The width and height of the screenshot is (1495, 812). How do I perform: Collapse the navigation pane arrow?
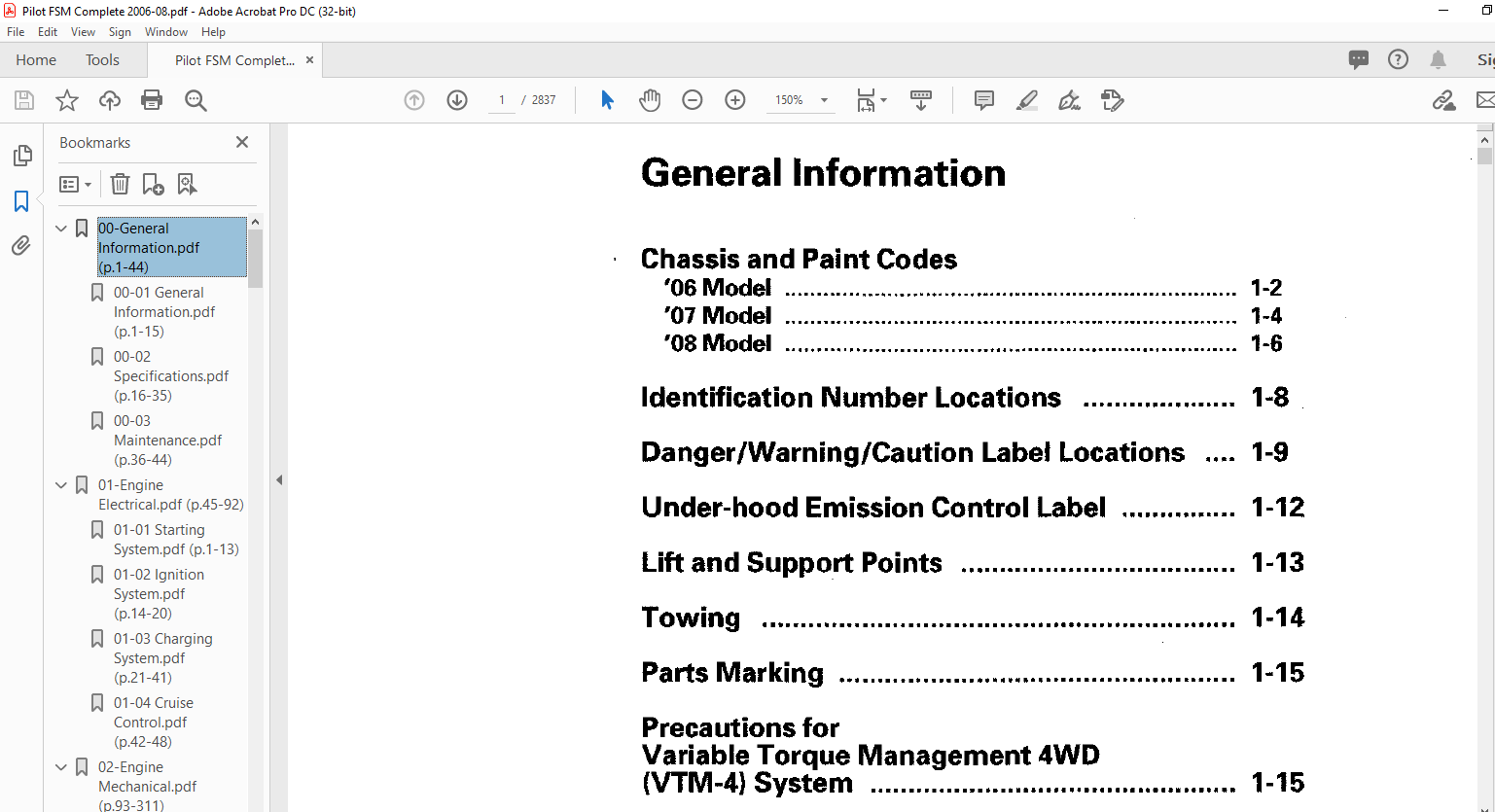pos(279,479)
